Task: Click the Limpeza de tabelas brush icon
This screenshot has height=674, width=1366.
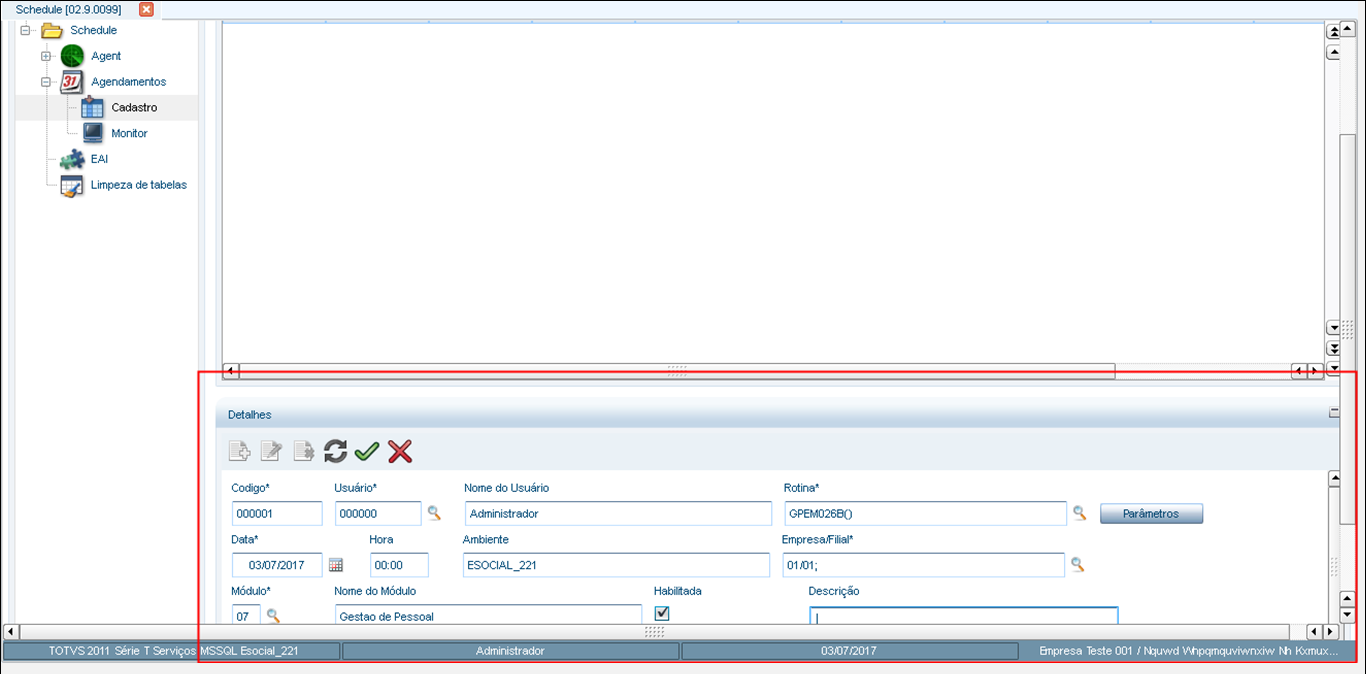Action: (x=72, y=185)
